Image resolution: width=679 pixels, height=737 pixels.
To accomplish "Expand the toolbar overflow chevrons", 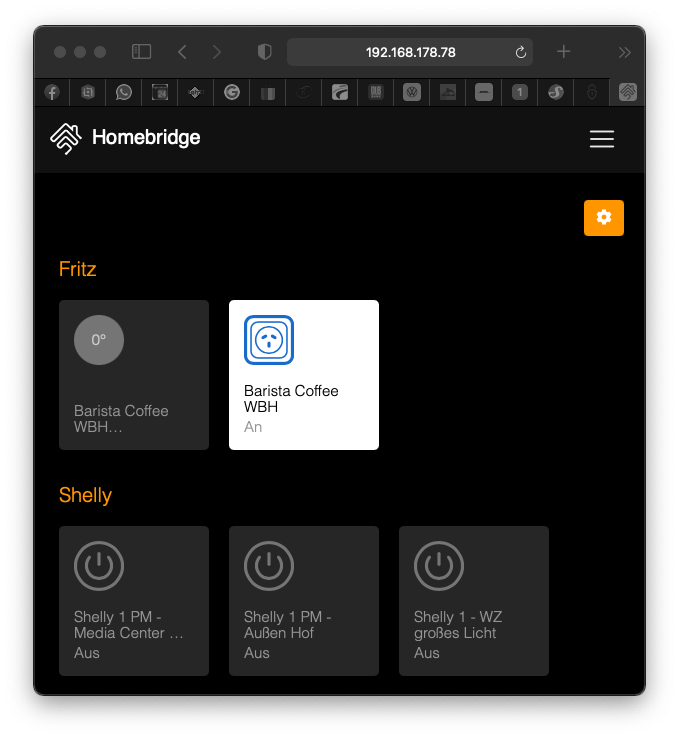I will [624, 52].
